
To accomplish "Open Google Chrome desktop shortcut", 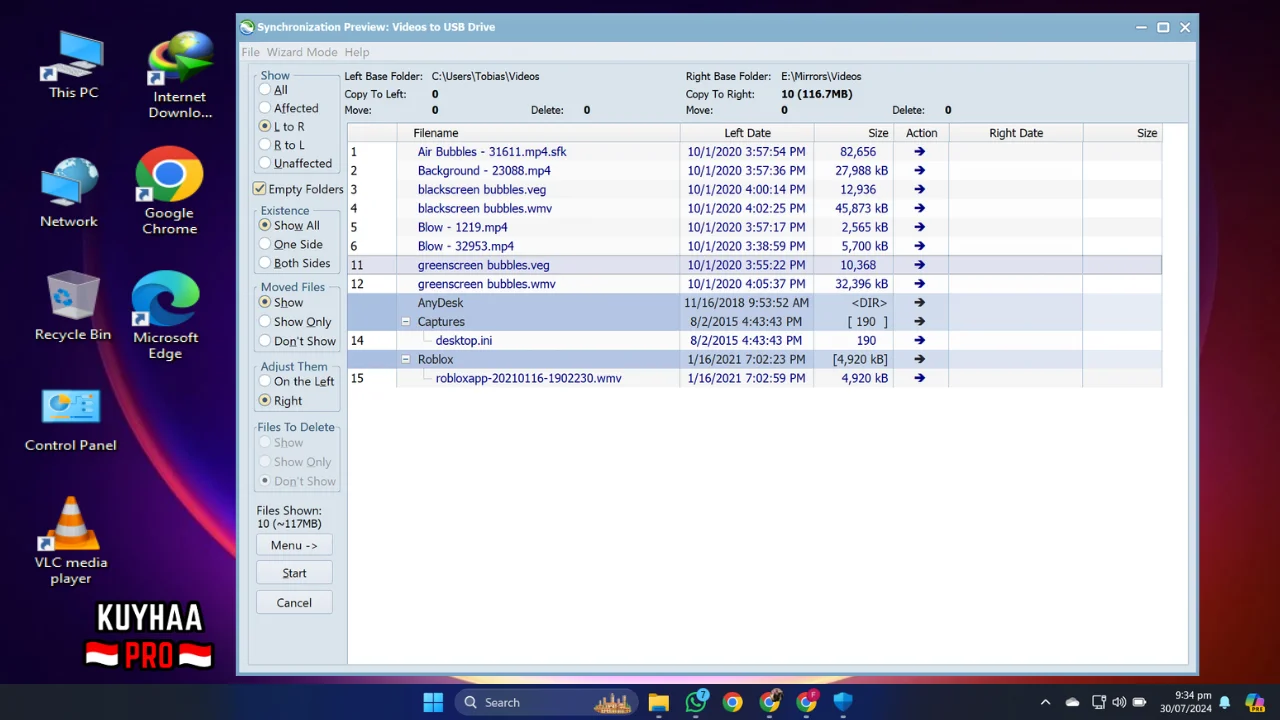I will pyautogui.click(x=169, y=191).
